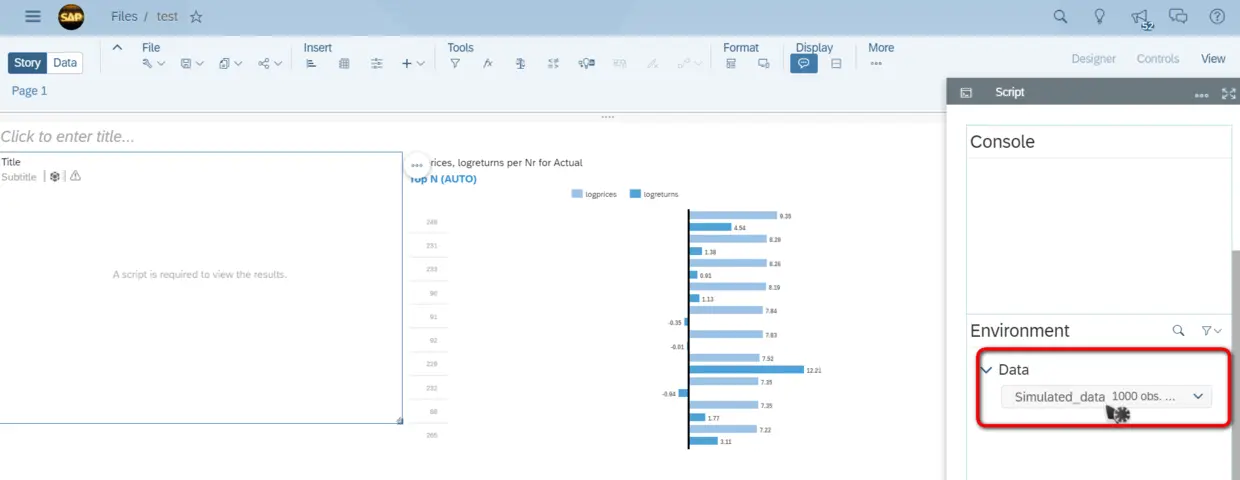The image size is (1240, 480).
Task: Insert an input control
Action: 377,64
